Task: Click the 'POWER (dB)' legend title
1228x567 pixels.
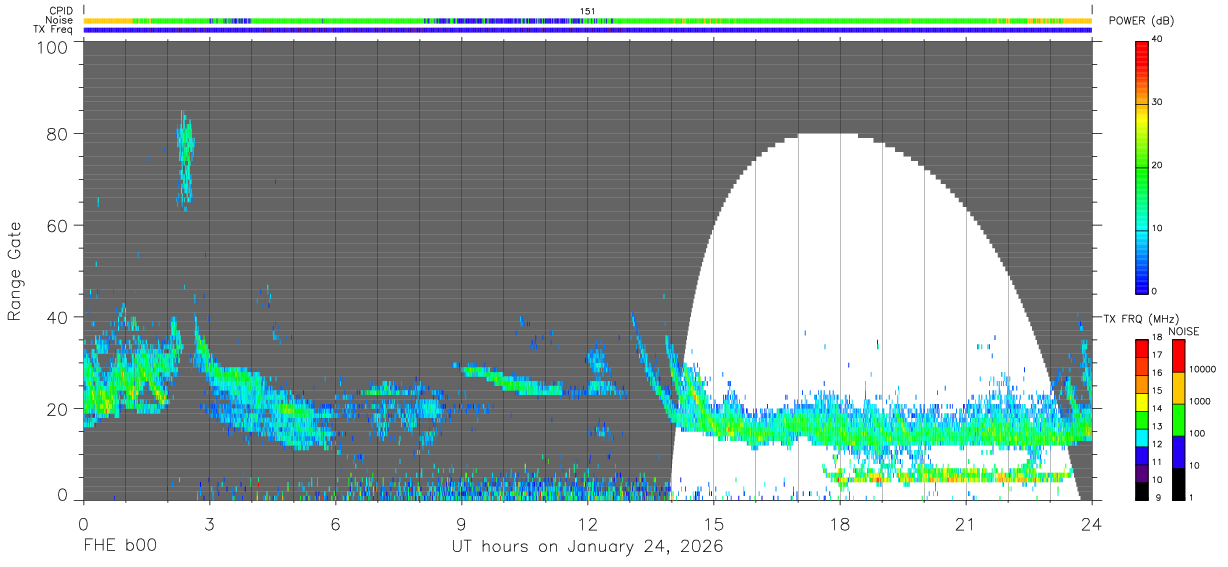Action: [1142, 21]
